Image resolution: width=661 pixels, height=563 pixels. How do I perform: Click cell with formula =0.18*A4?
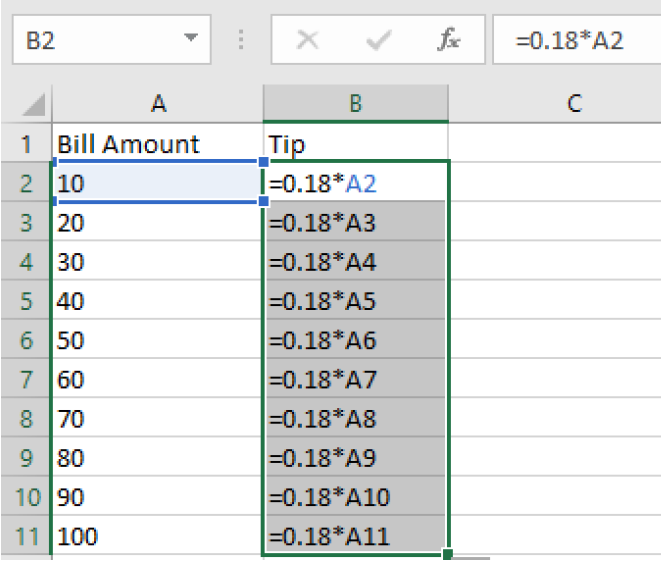click(x=356, y=261)
